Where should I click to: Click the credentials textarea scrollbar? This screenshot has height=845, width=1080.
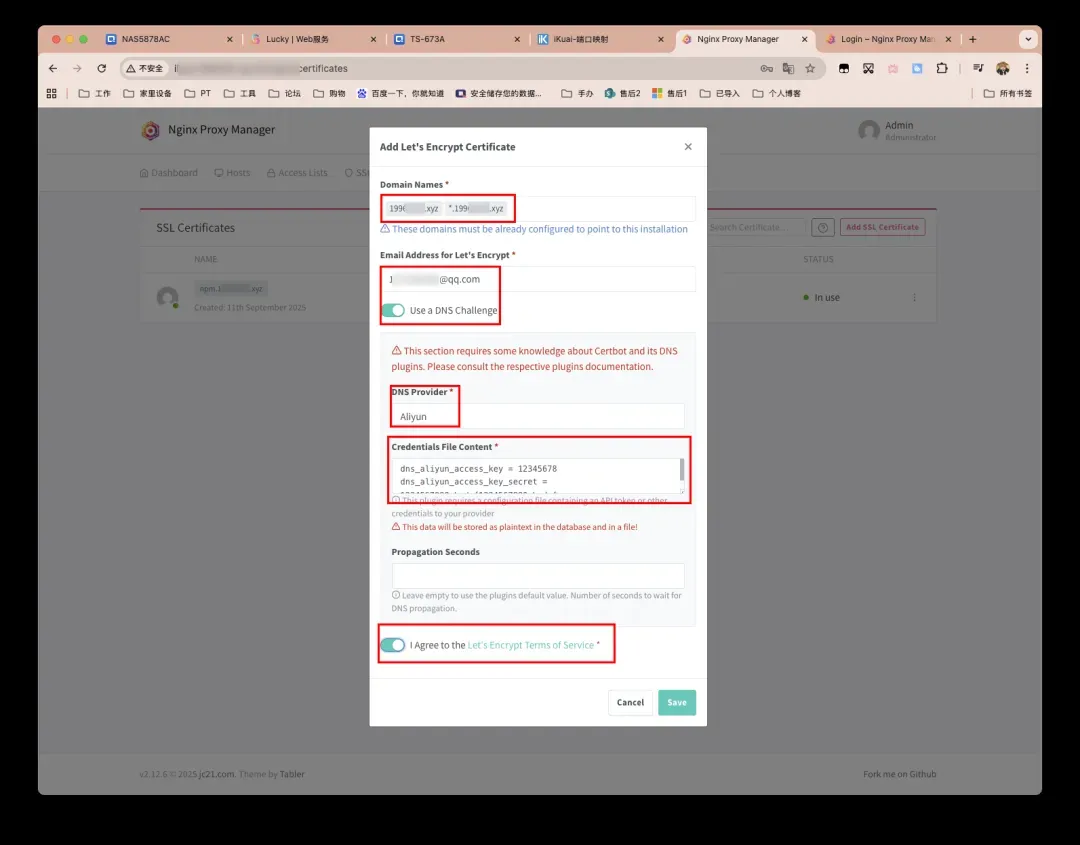coord(682,470)
